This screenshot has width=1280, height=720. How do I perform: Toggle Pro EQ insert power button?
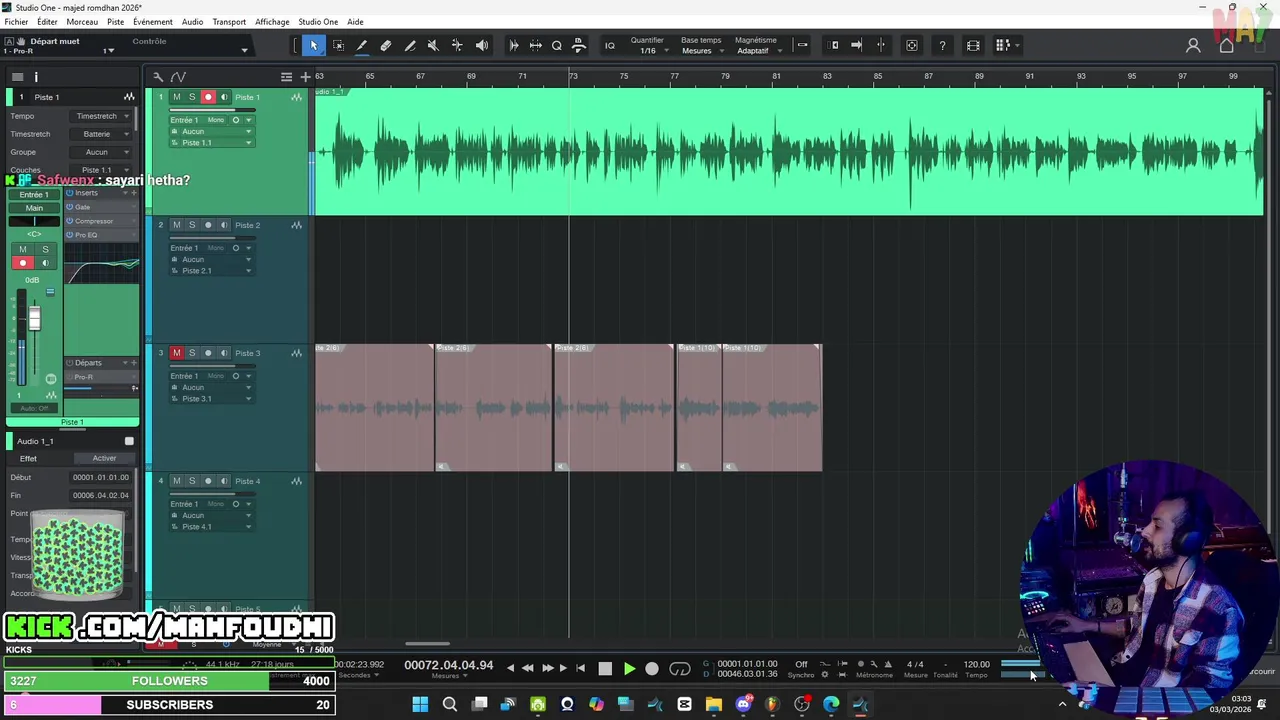pyautogui.click(x=69, y=235)
